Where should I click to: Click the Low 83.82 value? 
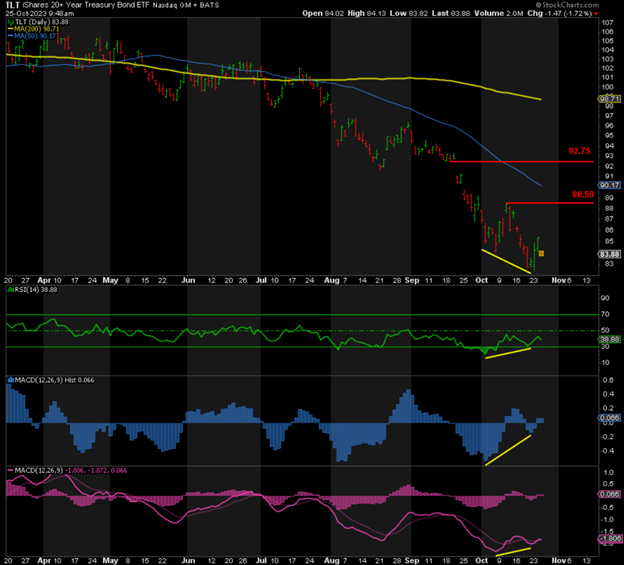pyautogui.click(x=409, y=13)
